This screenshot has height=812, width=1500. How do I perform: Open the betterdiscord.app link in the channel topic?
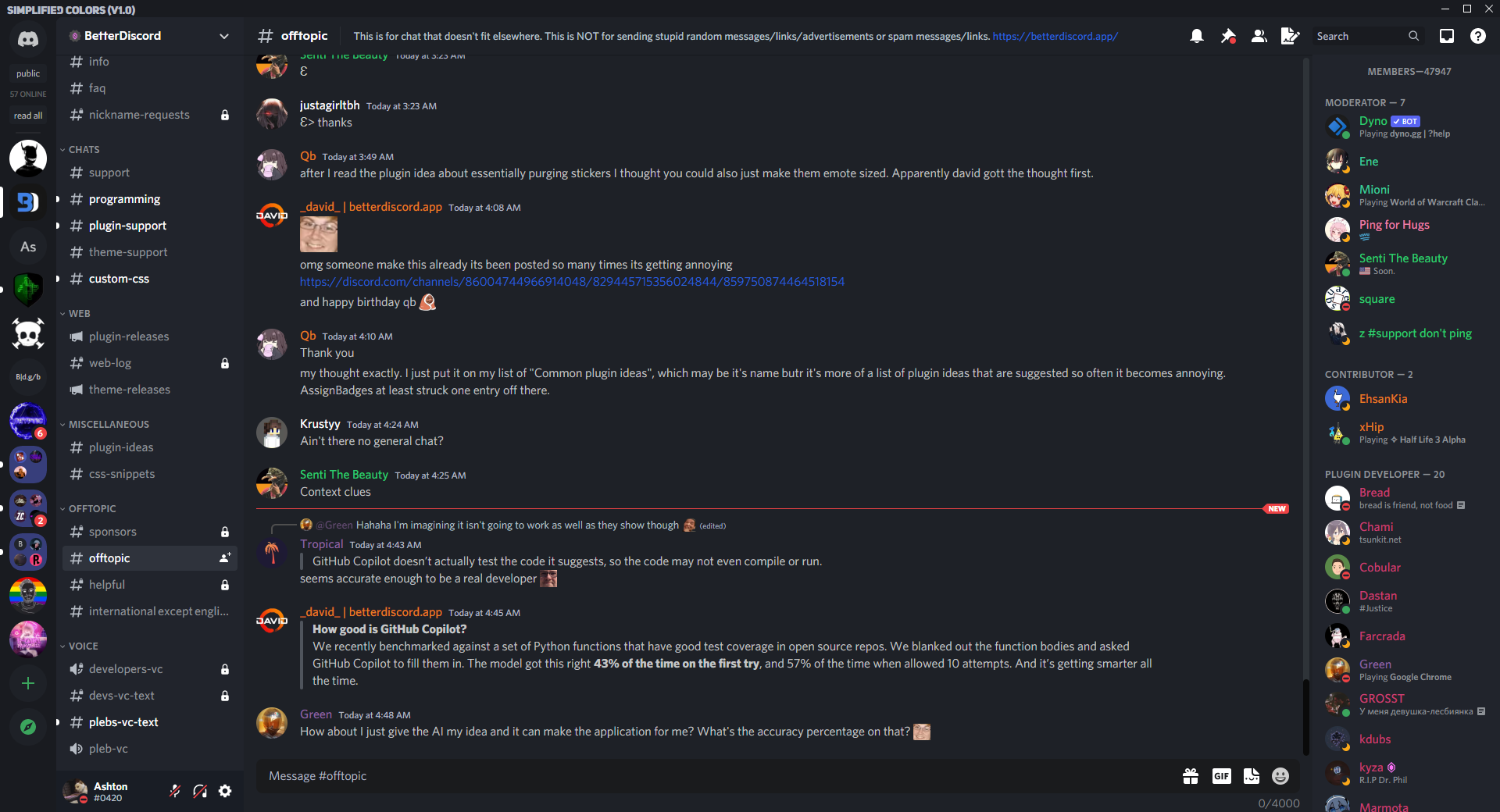coord(1054,36)
